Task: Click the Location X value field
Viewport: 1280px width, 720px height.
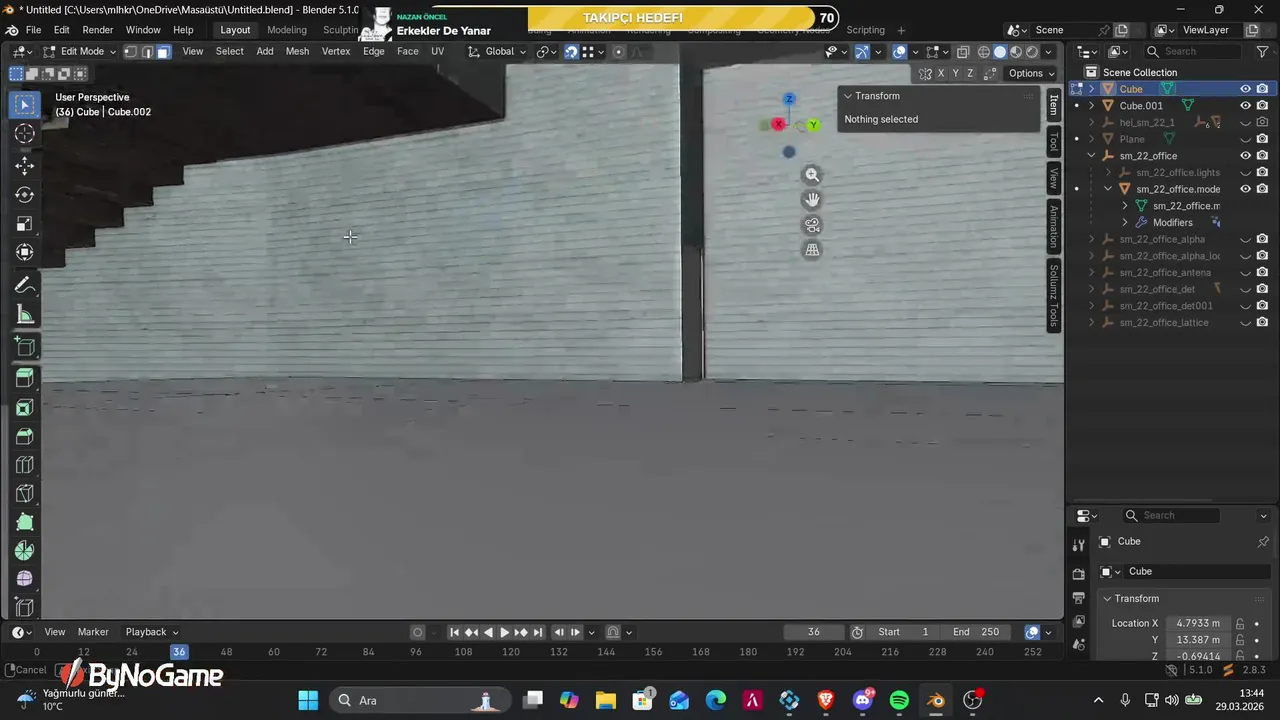Action: [x=1197, y=623]
